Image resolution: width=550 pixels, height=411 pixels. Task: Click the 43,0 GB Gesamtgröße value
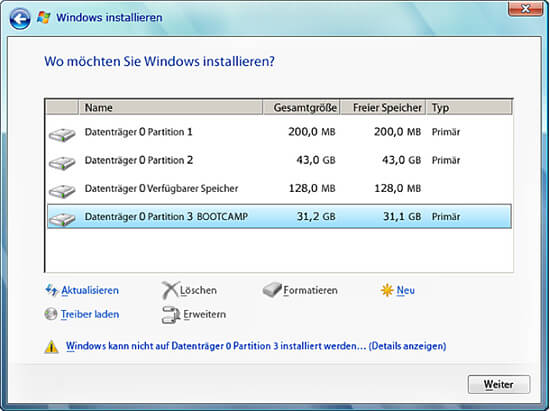tap(316, 160)
